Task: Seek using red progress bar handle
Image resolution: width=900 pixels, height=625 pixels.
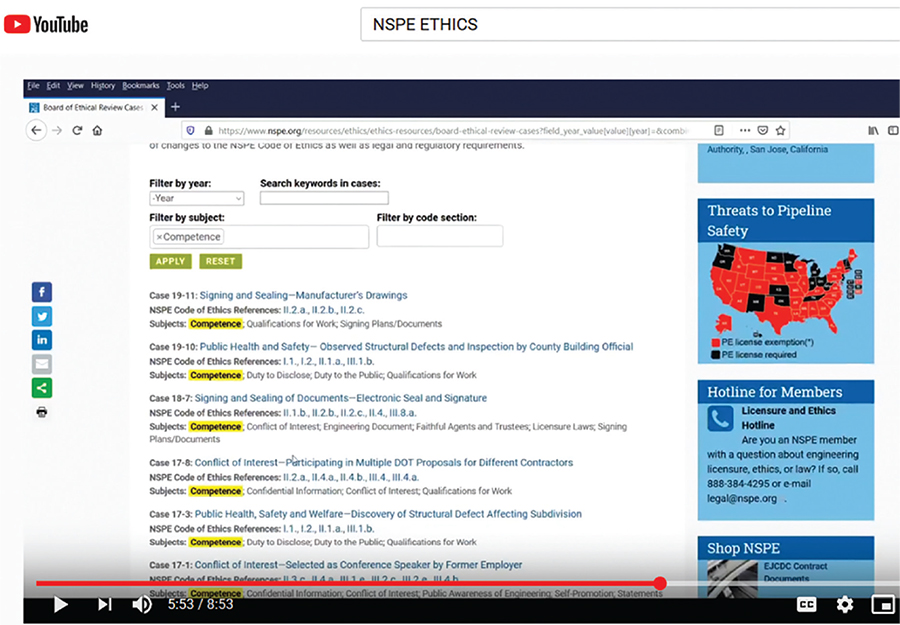Action: 660,584
